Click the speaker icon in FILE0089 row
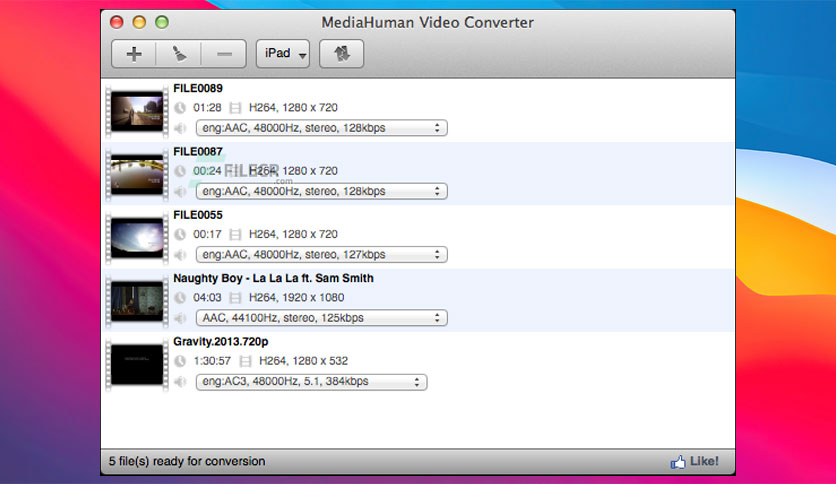 click(x=180, y=128)
